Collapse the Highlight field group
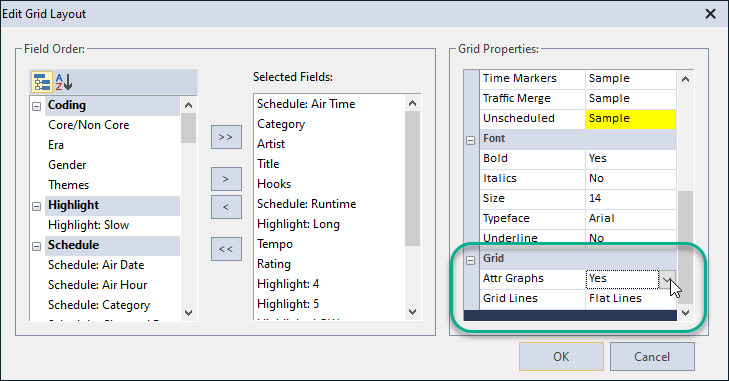 point(36,207)
